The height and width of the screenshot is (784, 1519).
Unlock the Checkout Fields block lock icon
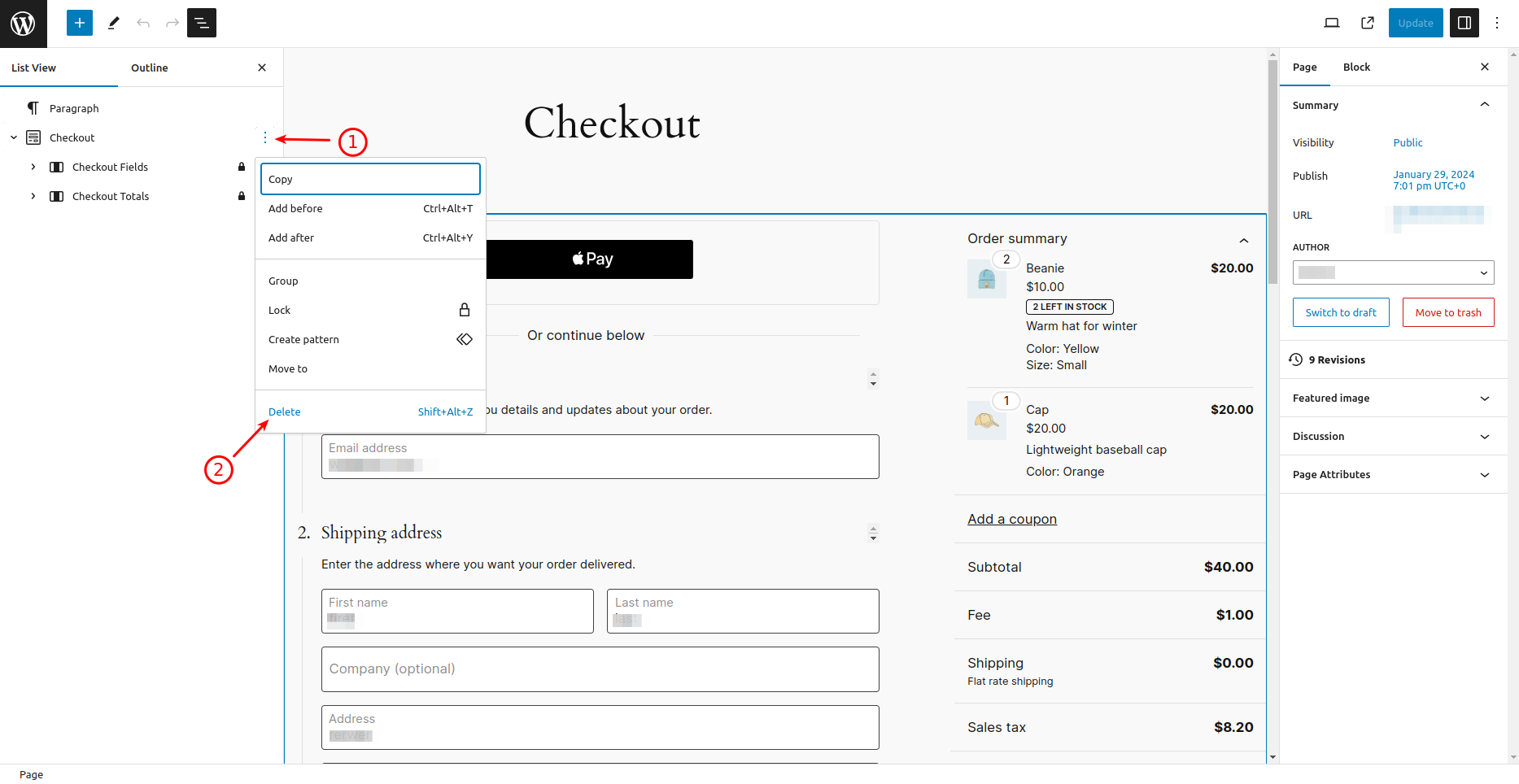(x=241, y=167)
